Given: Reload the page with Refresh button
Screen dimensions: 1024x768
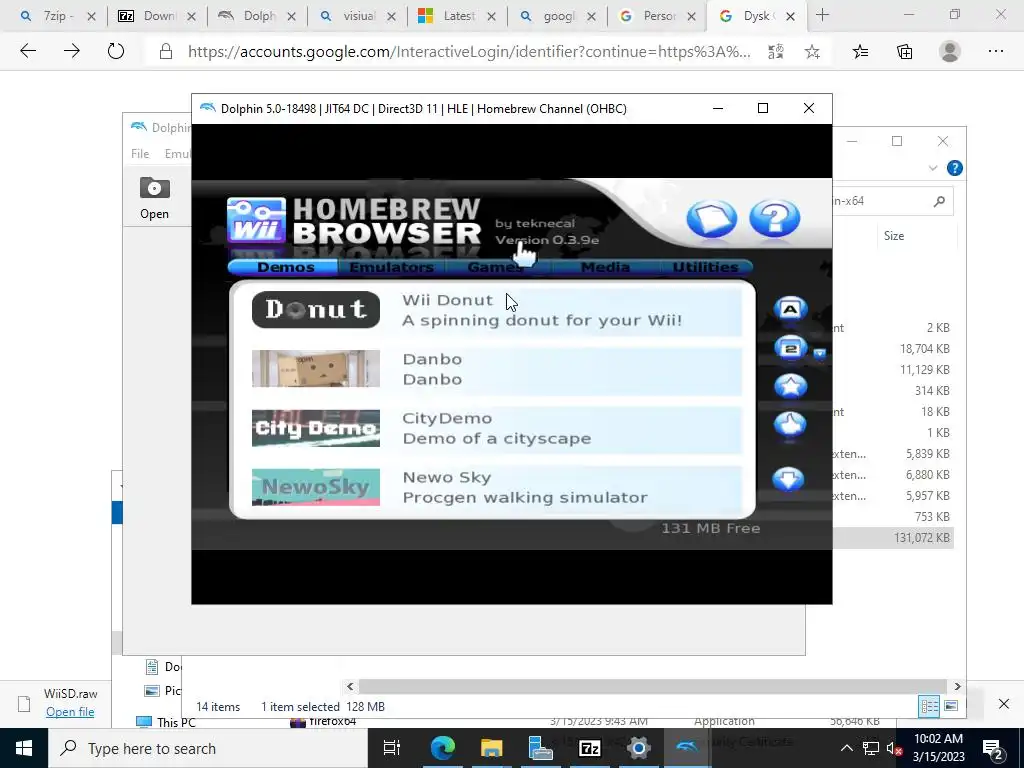Looking at the screenshot, I should click(x=116, y=51).
